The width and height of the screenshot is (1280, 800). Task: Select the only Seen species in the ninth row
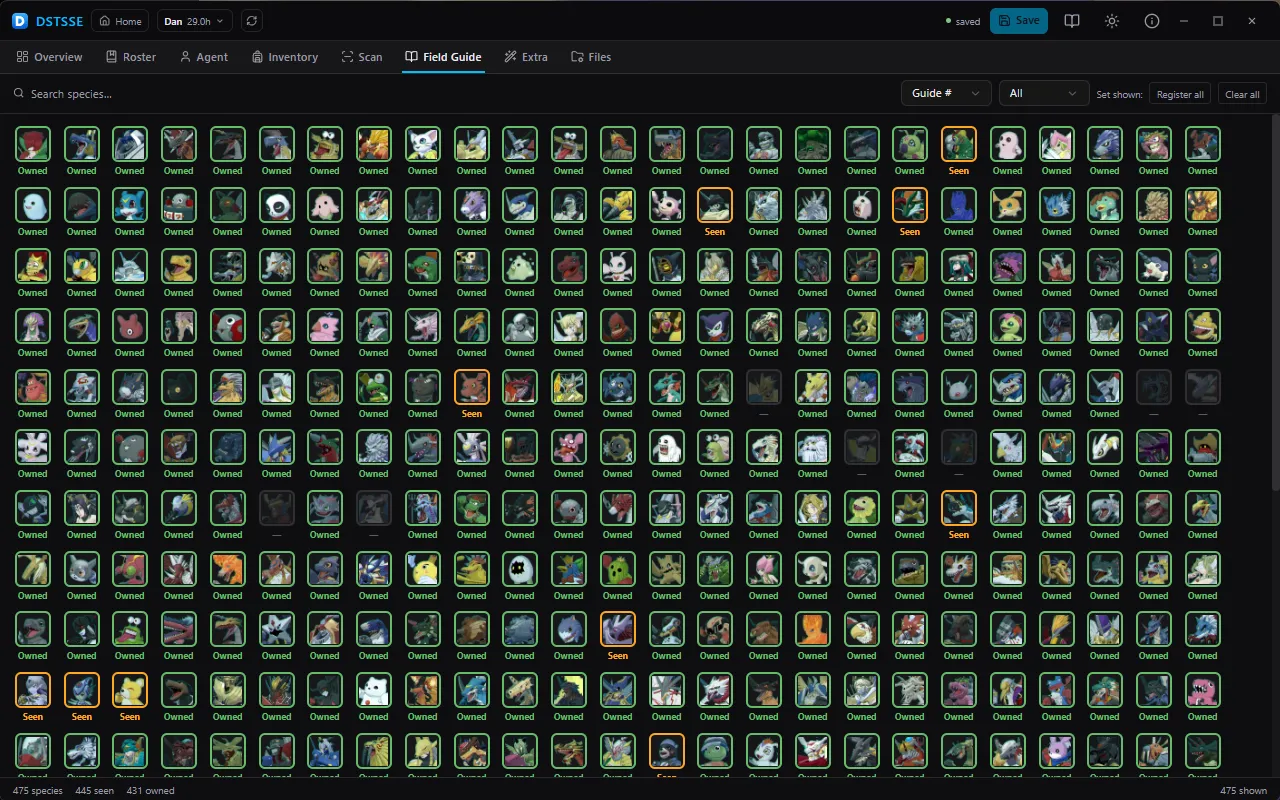(x=617, y=629)
